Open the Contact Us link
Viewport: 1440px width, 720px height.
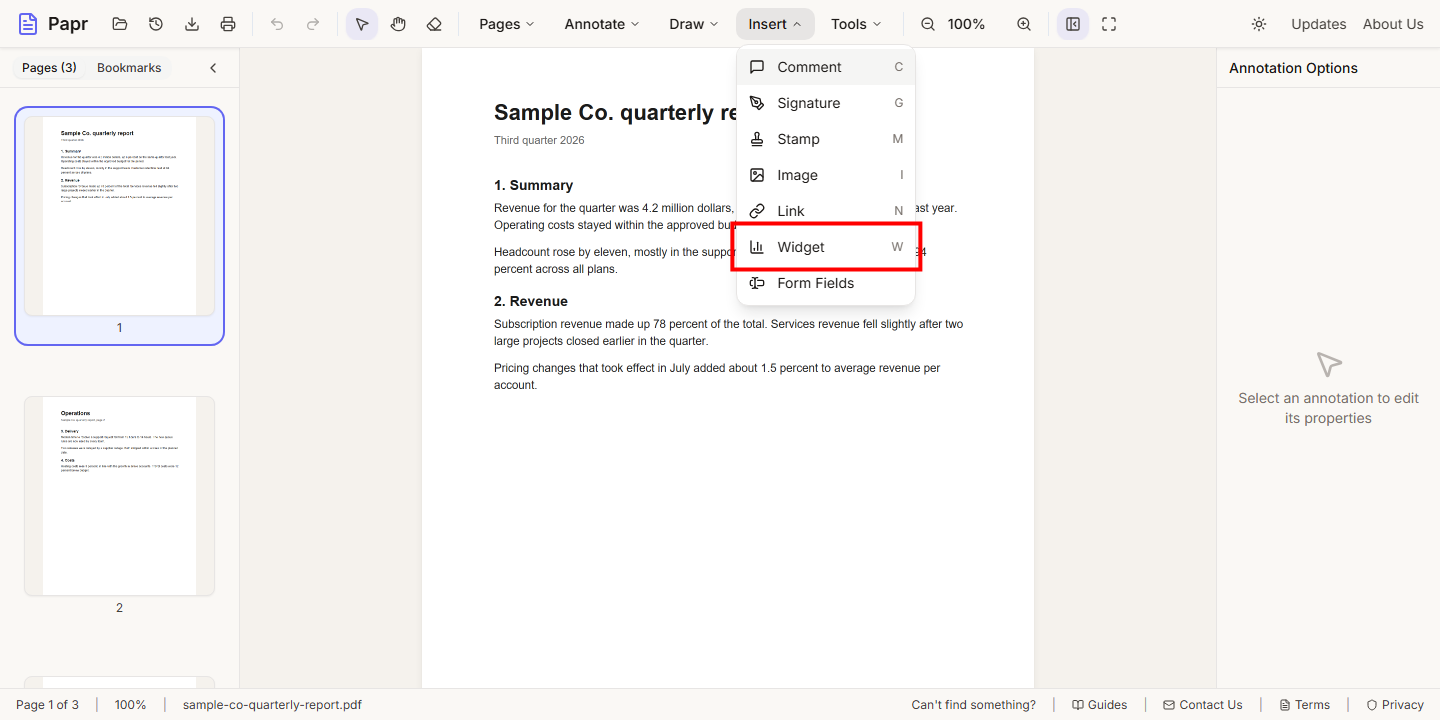pyautogui.click(x=1202, y=705)
